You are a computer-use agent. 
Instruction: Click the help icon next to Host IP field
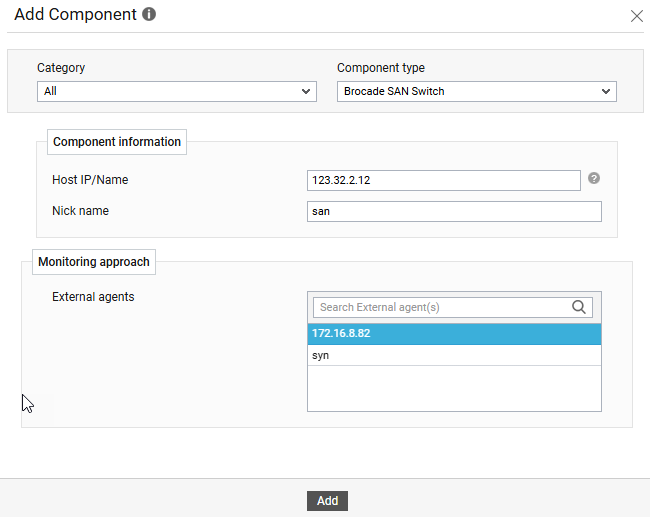(594, 178)
